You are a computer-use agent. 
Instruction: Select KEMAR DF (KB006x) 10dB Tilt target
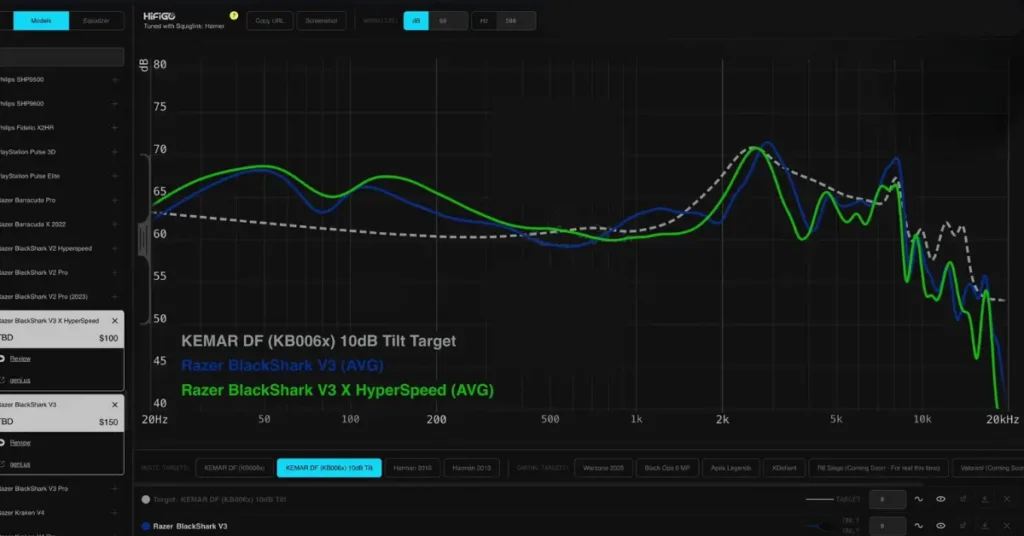click(329, 468)
